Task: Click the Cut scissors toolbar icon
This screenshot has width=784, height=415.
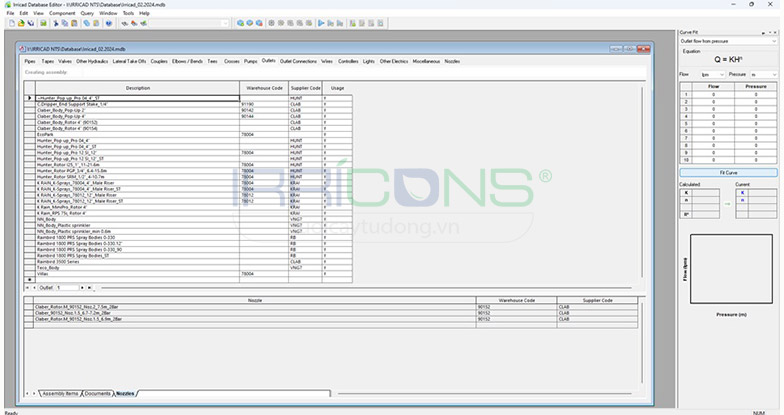Action: click(55, 22)
